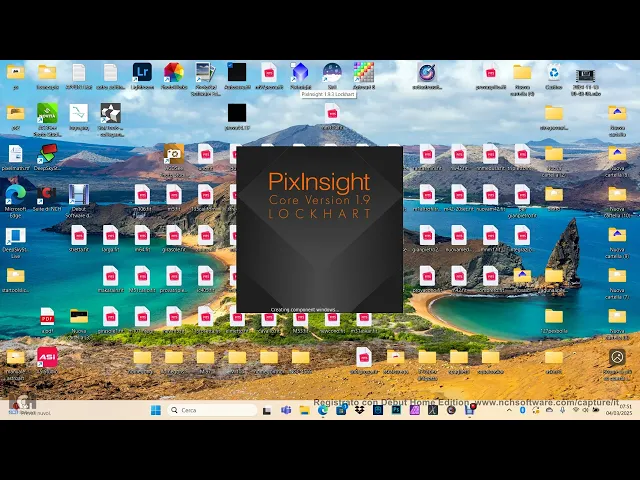This screenshot has height=480, width=640.
Task: Open the round arrow icon above taskbar clock
Action: [617, 357]
